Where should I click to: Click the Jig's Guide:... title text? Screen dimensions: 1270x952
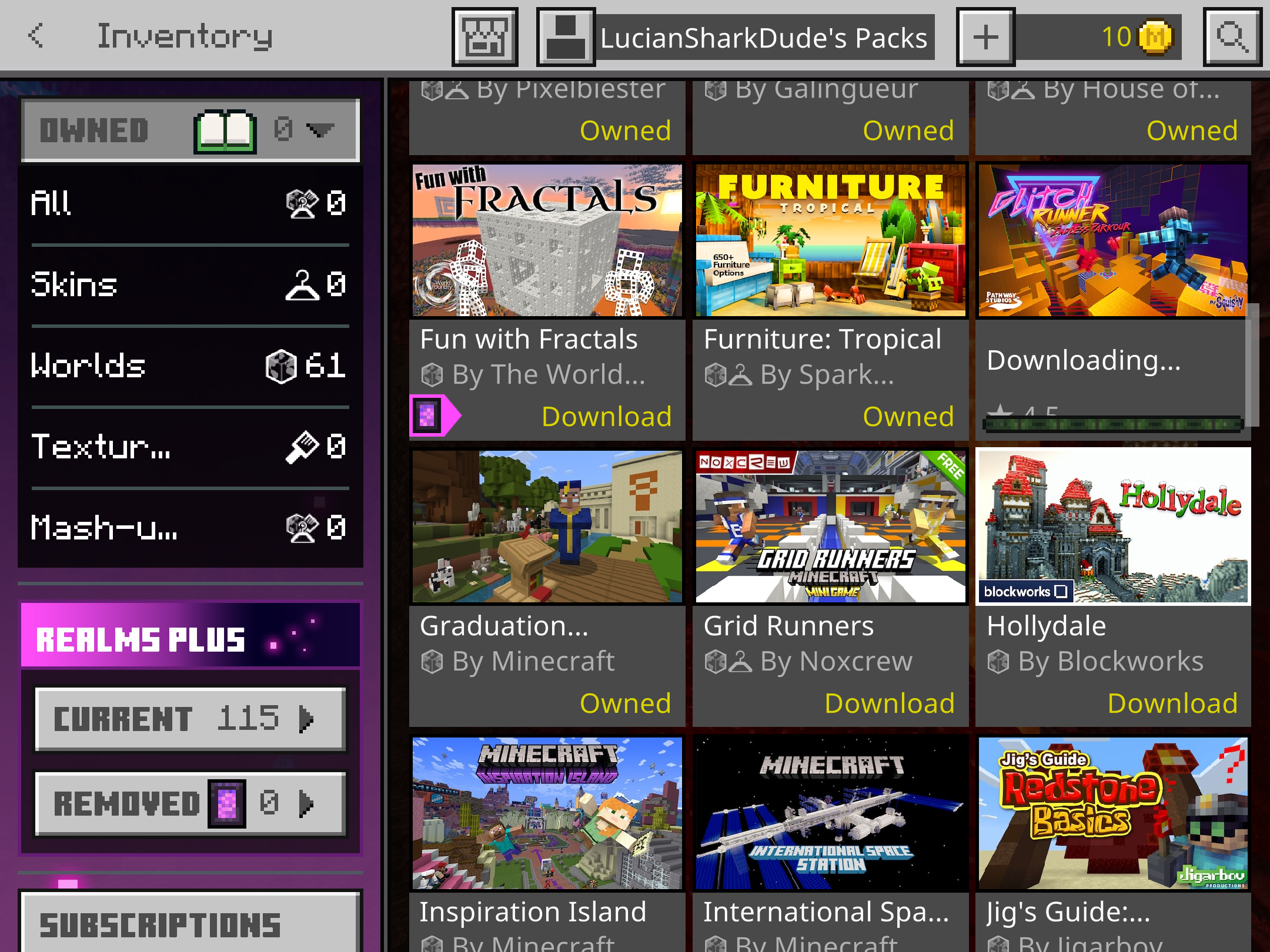(x=1068, y=912)
